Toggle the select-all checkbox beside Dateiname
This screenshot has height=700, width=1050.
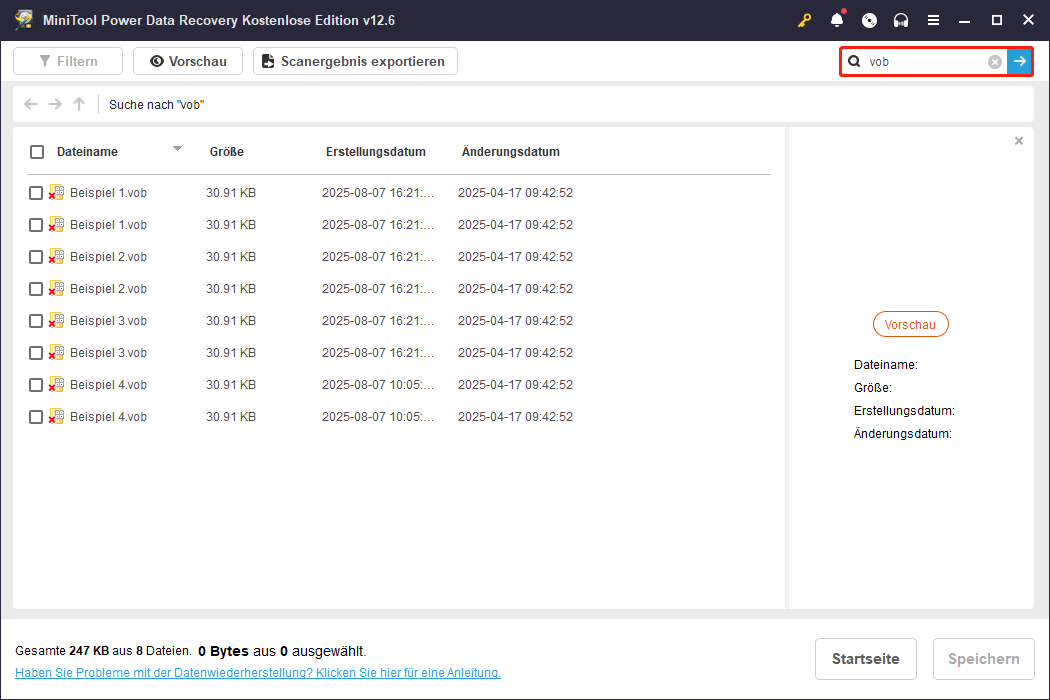(37, 152)
